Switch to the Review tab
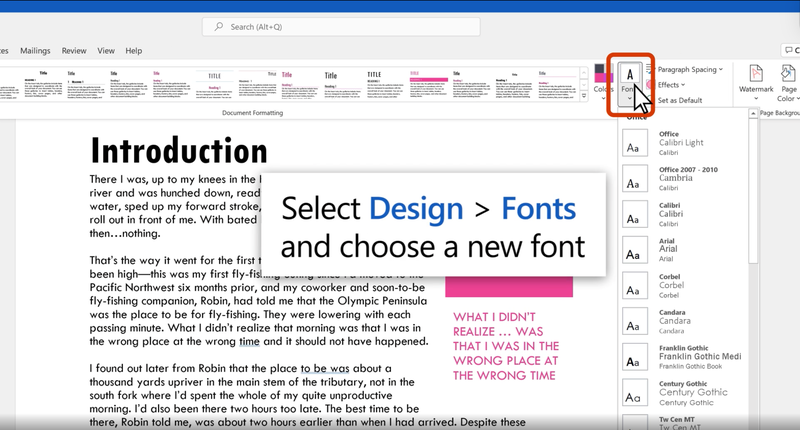Viewport: 800px width, 430px height. pyautogui.click(x=74, y=50)
